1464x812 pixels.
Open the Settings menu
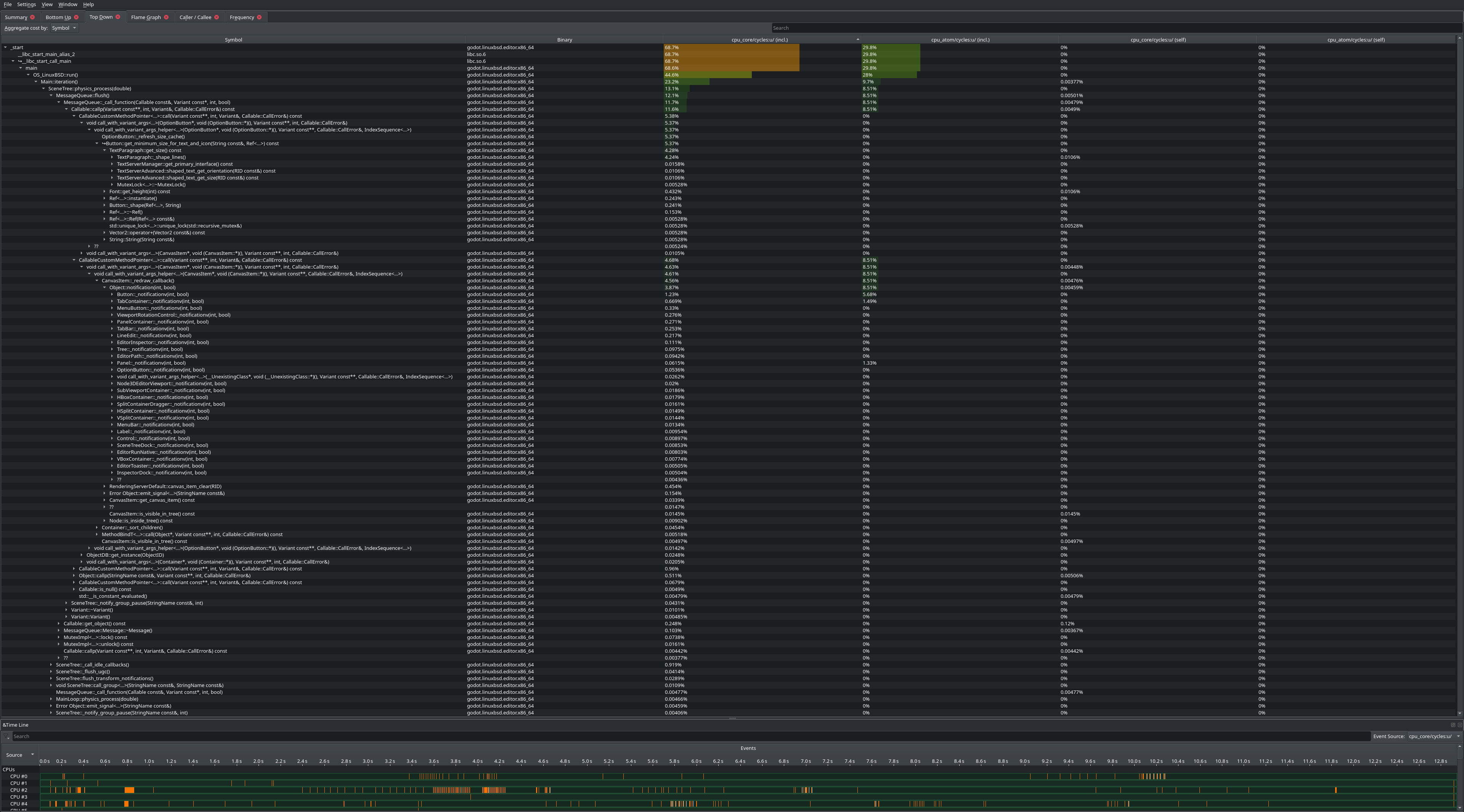point(26,5)
